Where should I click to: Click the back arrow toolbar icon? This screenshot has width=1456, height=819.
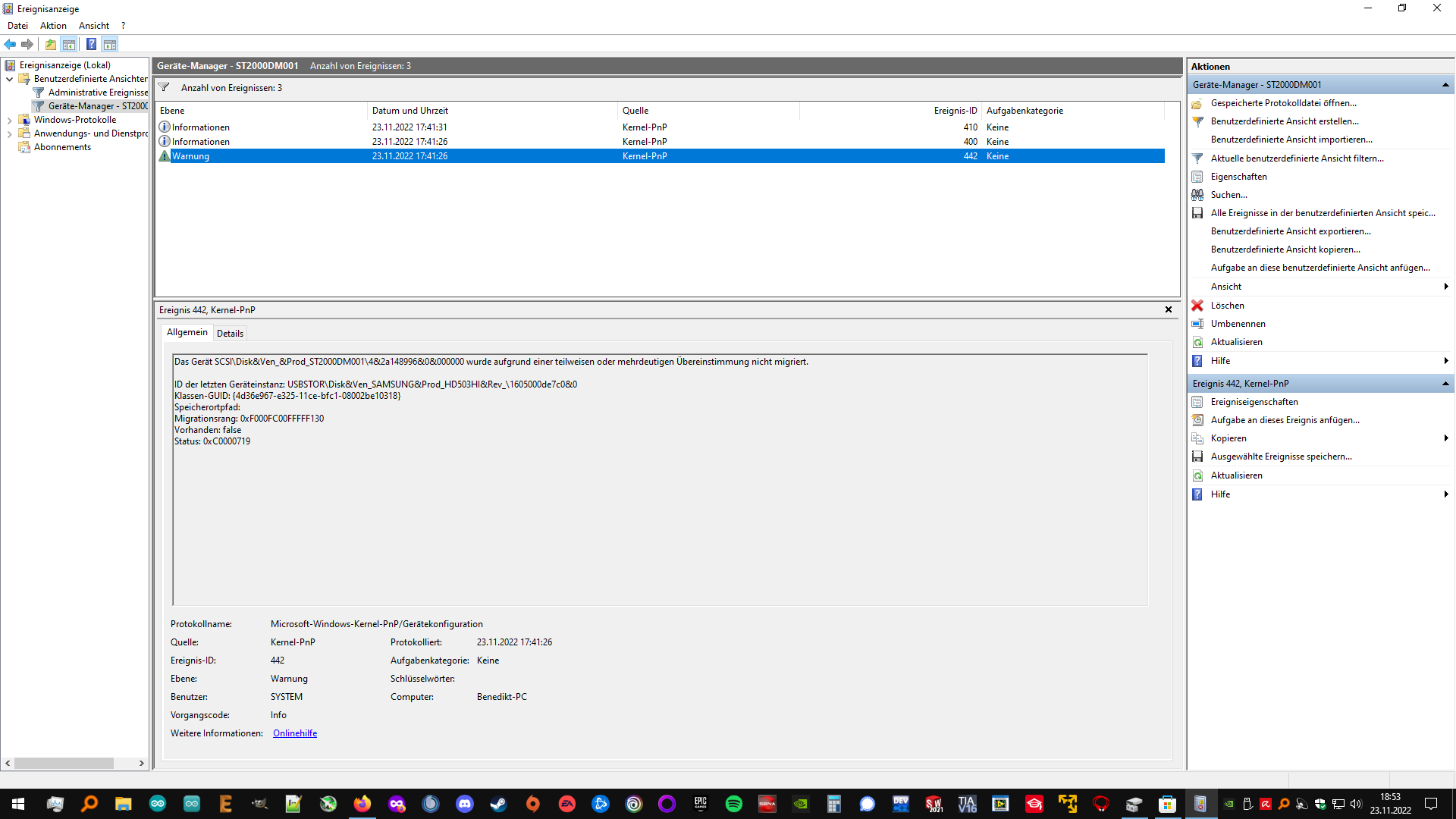click(10, 44)
